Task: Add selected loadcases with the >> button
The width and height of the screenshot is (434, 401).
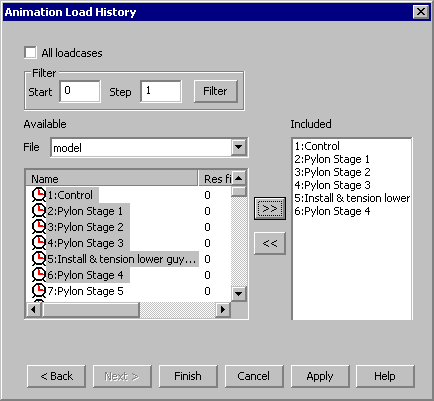Action: (270, 208)
